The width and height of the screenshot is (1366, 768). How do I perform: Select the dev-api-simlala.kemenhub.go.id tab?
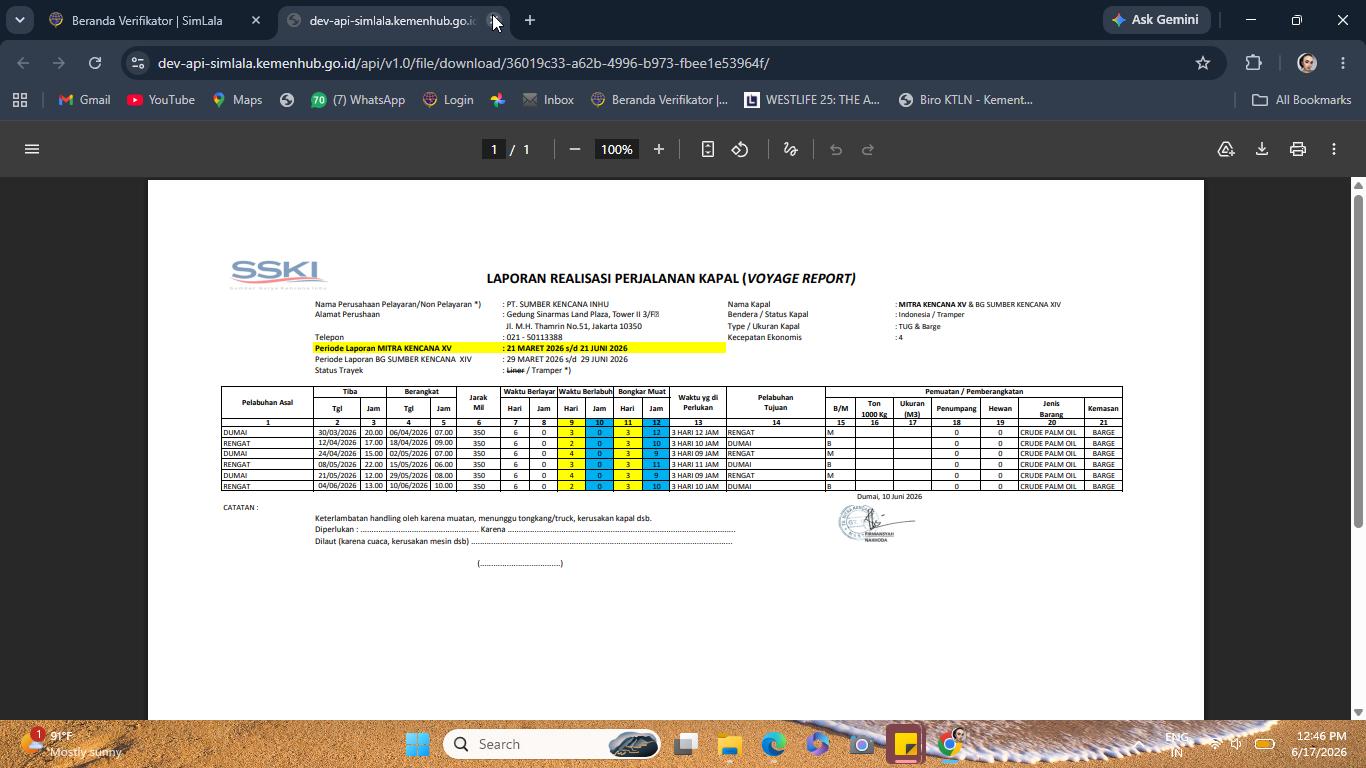(390, 20)
